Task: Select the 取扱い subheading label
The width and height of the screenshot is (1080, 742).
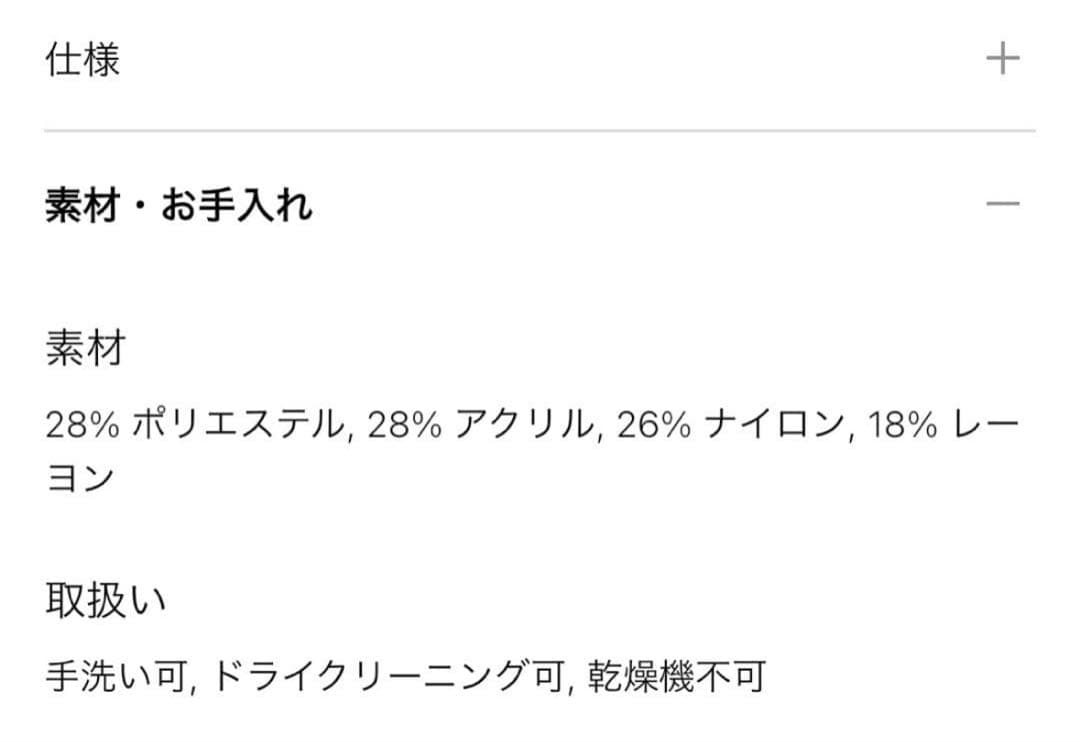Action: (x=106, y=602)
